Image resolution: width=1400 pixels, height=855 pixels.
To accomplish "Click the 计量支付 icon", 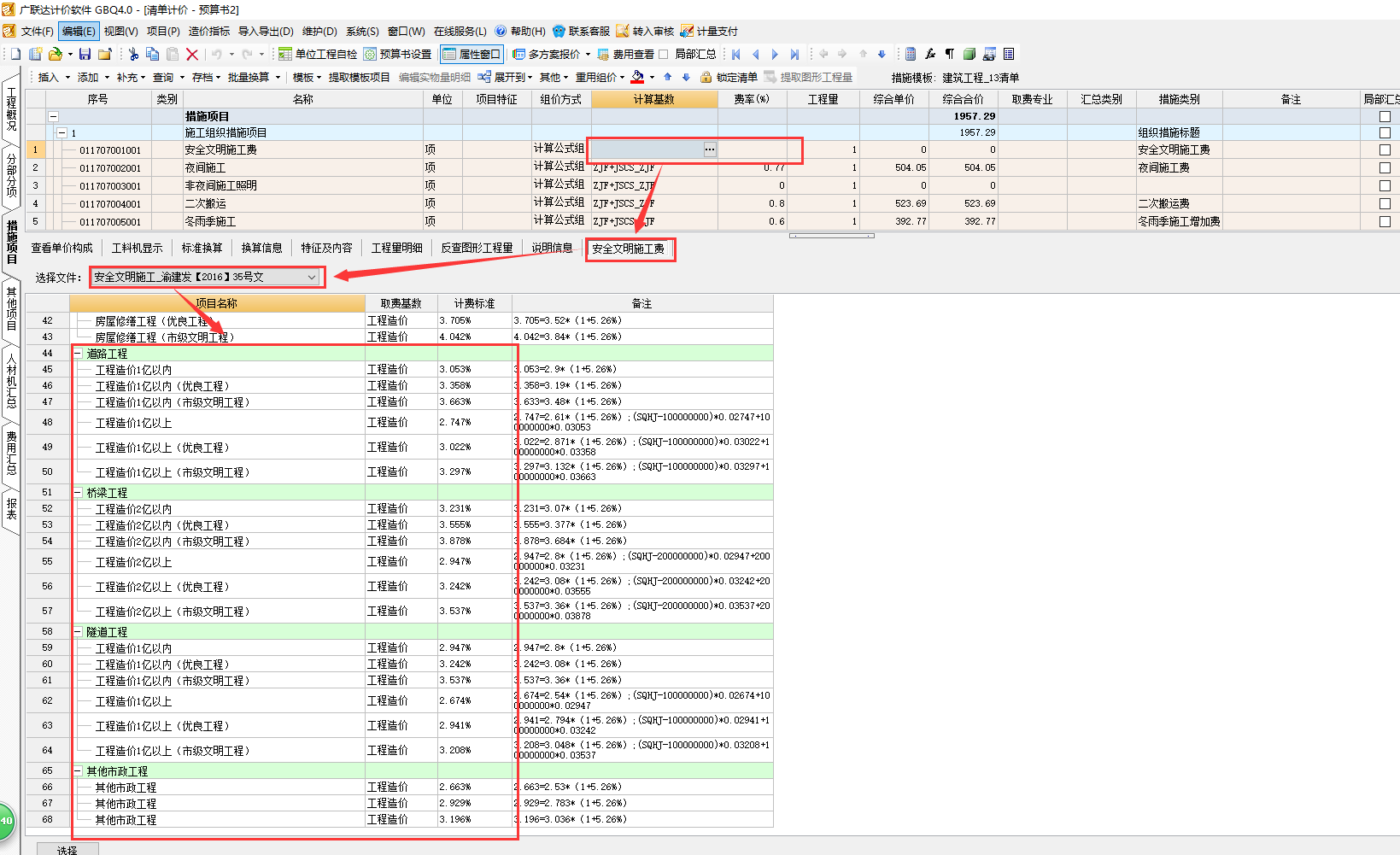I will (687, 31).
